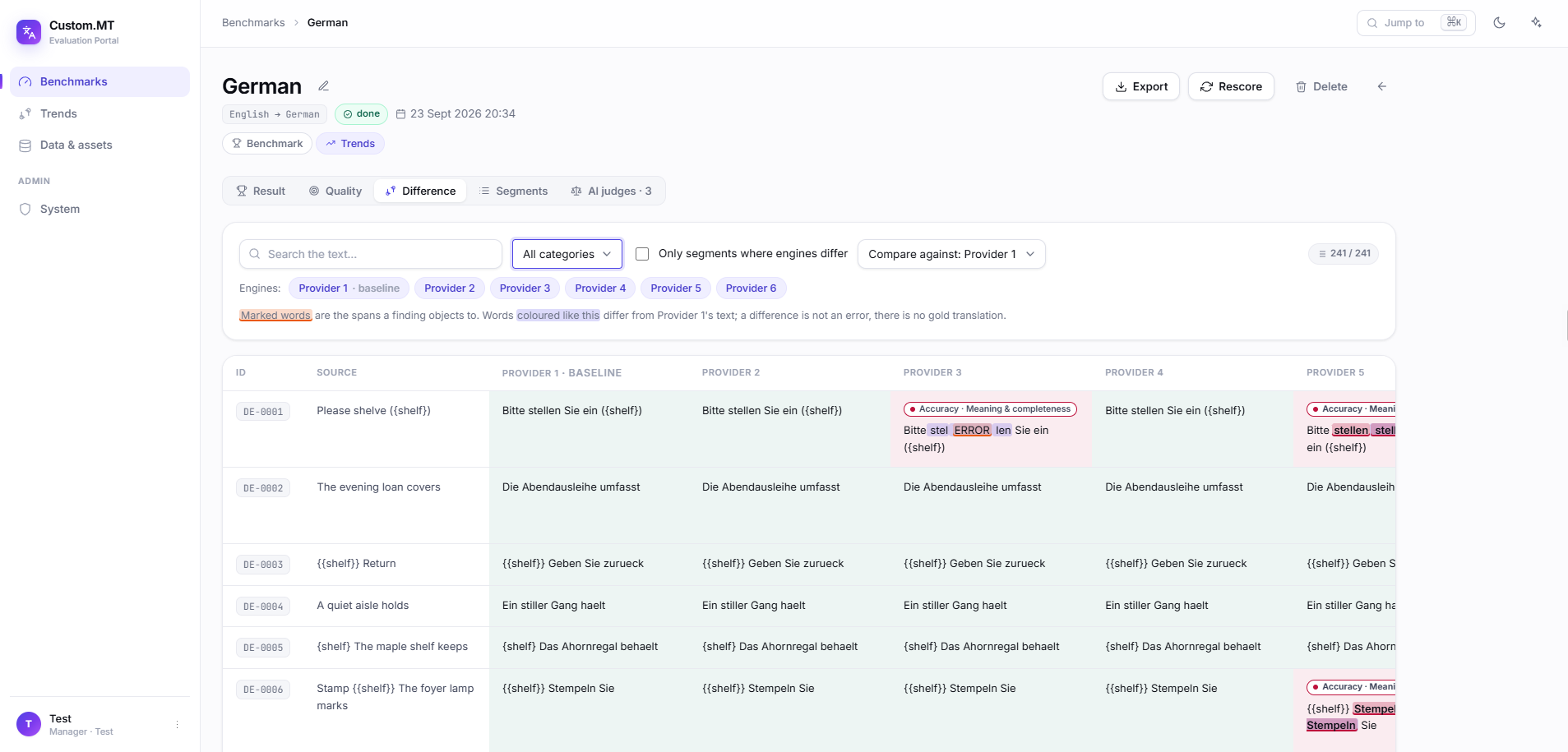Open the AI judges · 3 tab

coord(611,191)
